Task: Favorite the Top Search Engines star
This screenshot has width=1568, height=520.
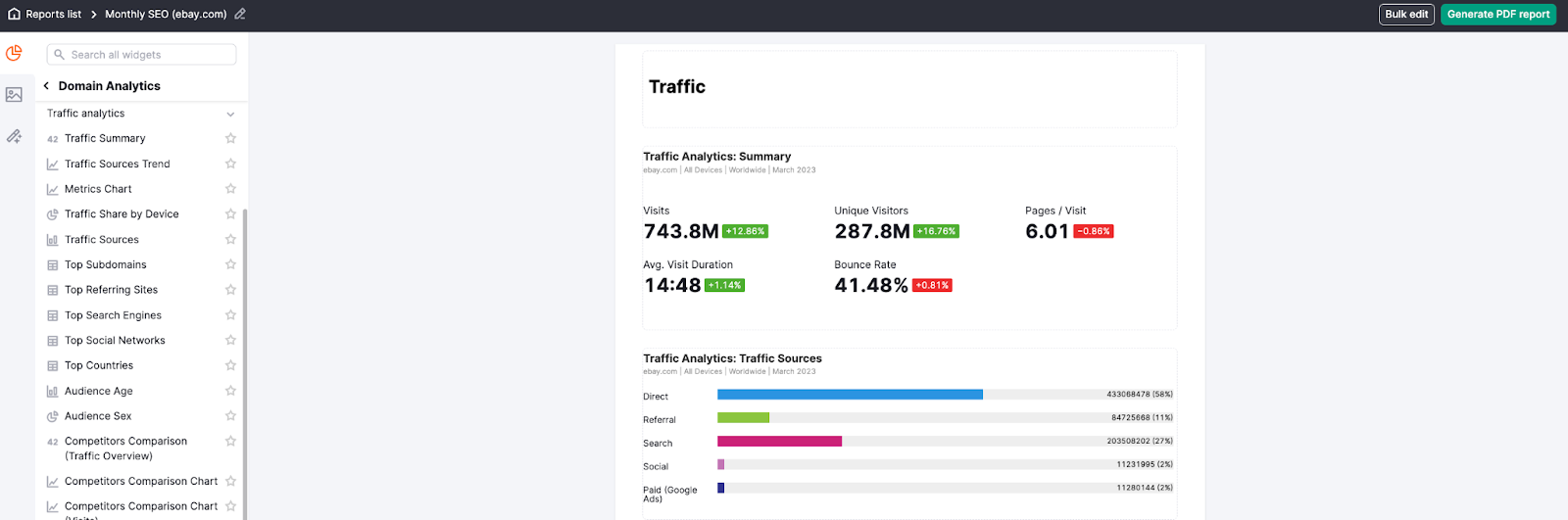Action: coord(230,315)
